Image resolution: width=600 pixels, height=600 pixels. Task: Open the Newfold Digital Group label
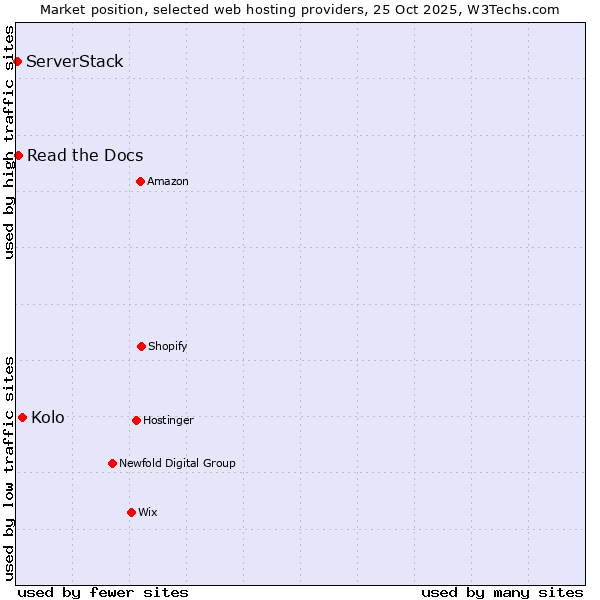pos(177,463)
